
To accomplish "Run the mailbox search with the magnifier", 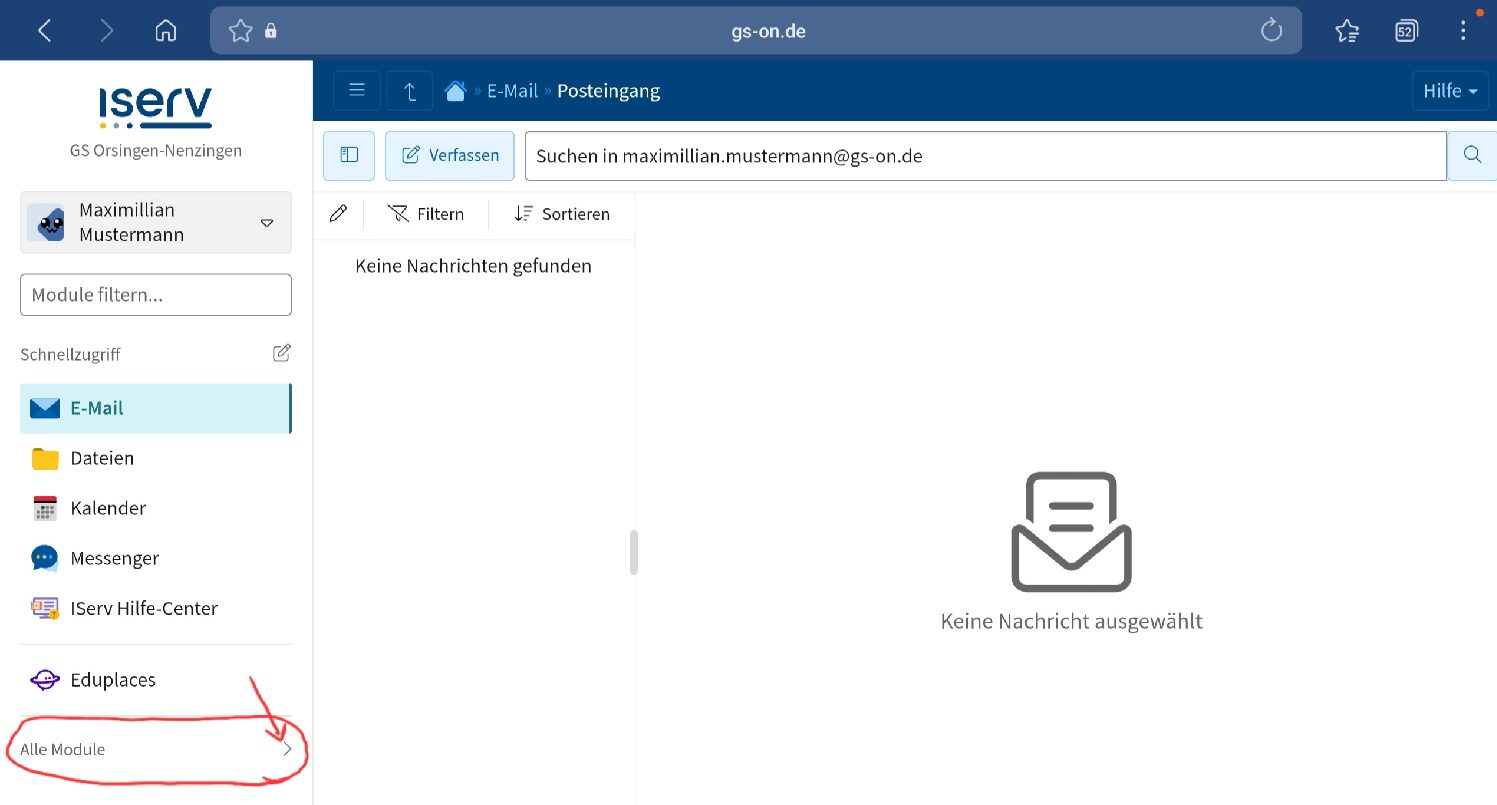I will point(1472,155).
